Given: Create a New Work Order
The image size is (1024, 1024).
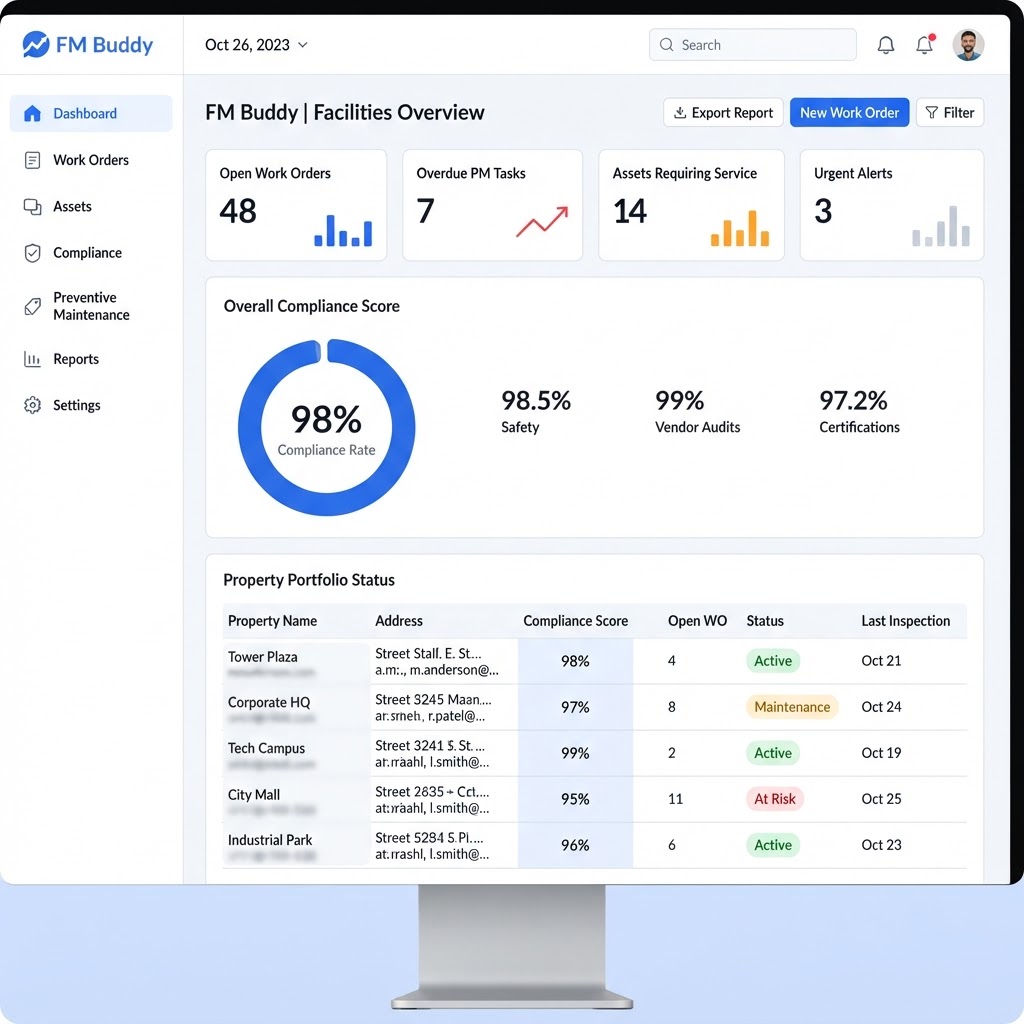Looking at the screenshot, I should (x=849, y=112).
